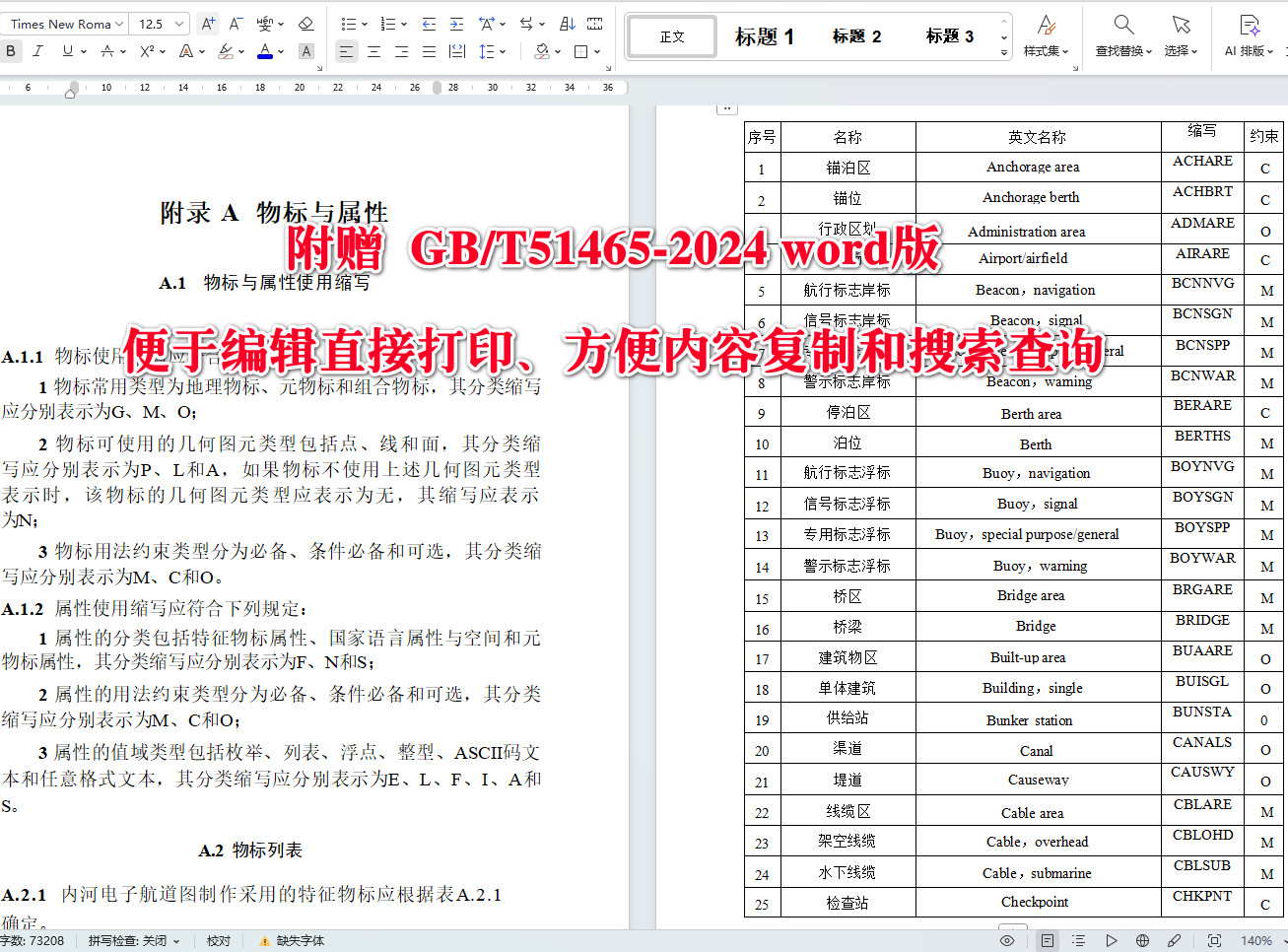
Task: Align text right
Action: pos(401,51)
